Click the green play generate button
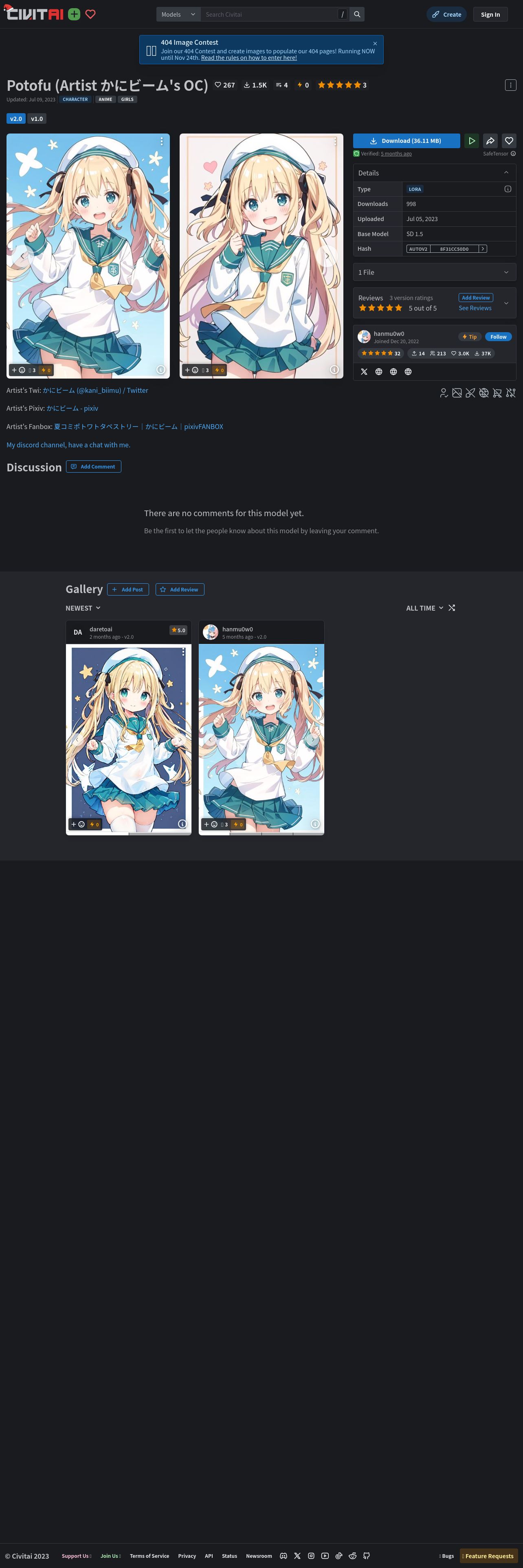This screenshot has width=523, height=1568. coord(472,140)
